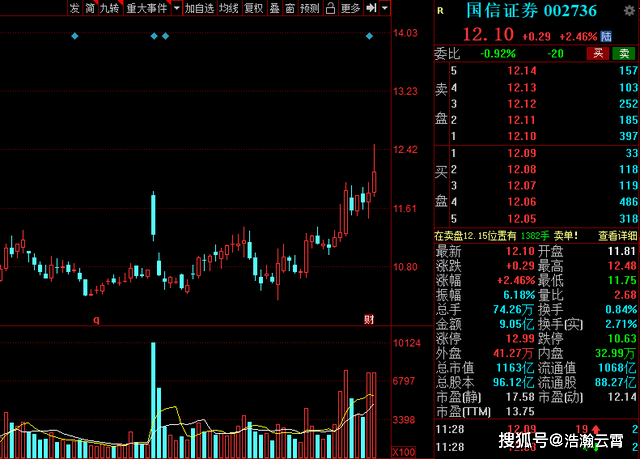Click the 简 toolbar button
Image resolution: width=640 pixels, height=459 pixels.
tap(90, 8)
